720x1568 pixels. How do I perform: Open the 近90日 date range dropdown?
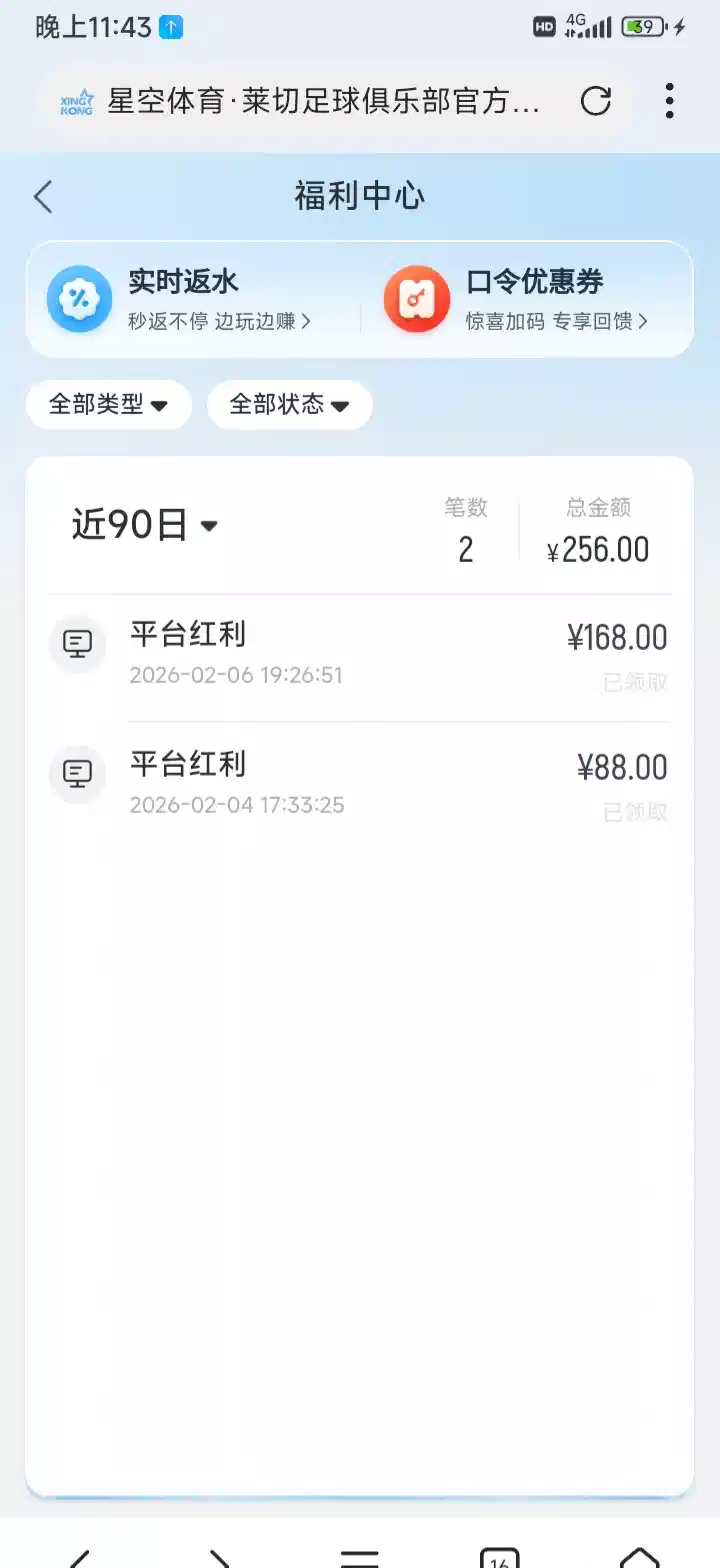click(145, 525)
